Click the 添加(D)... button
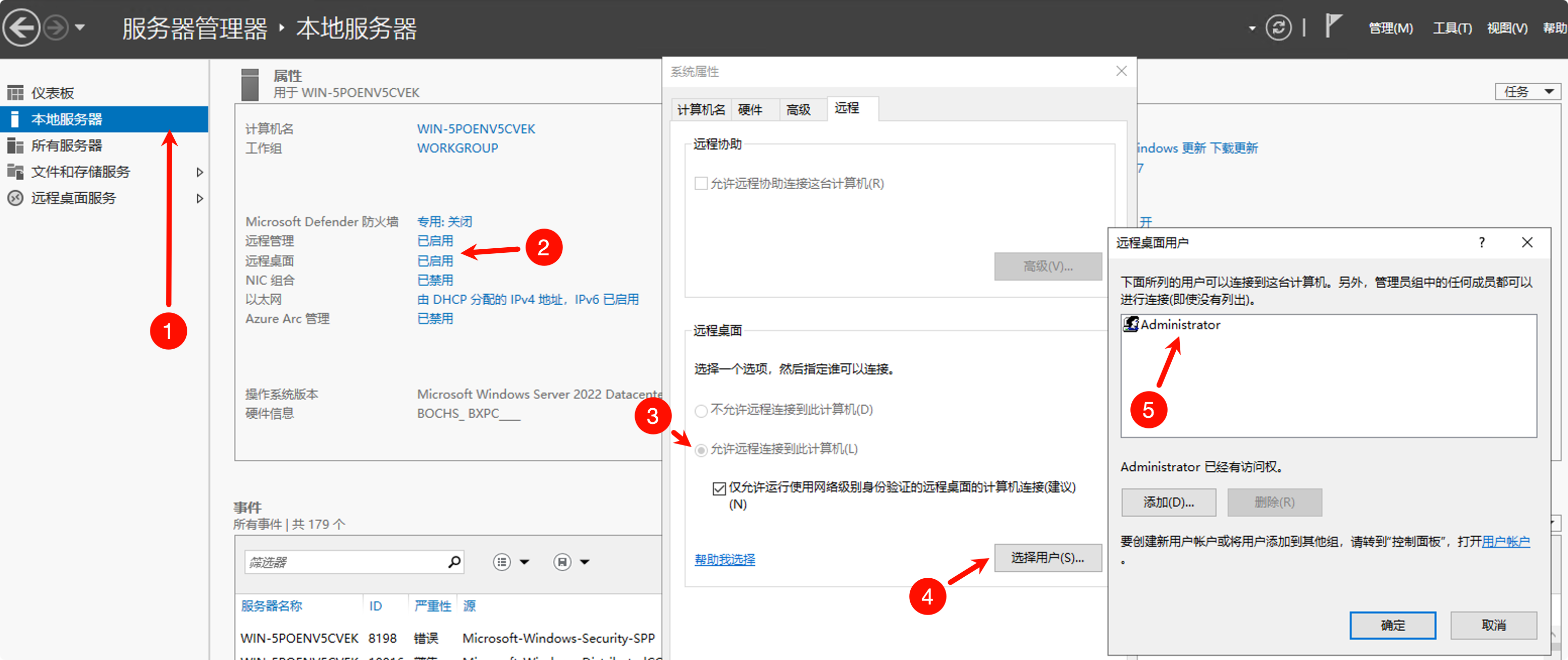1568x660 pixels. pyautogui.click(x=1169, y=502)
